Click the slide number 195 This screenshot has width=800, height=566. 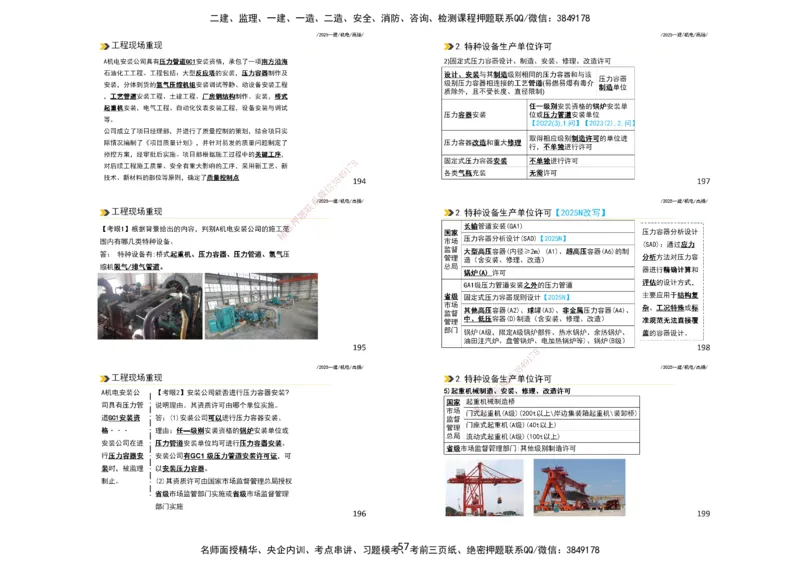click(x=359, y=348)
